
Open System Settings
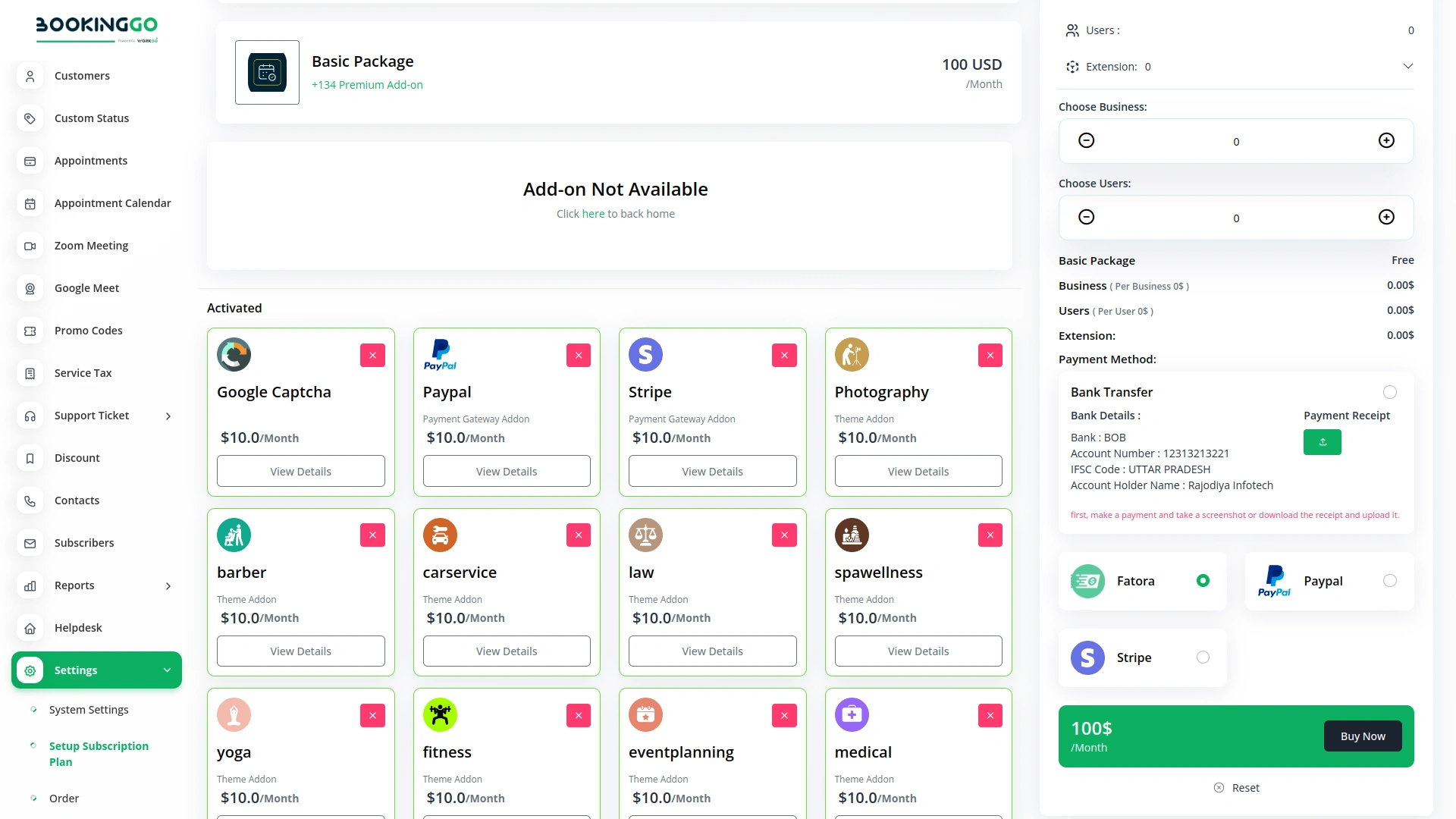88,709
